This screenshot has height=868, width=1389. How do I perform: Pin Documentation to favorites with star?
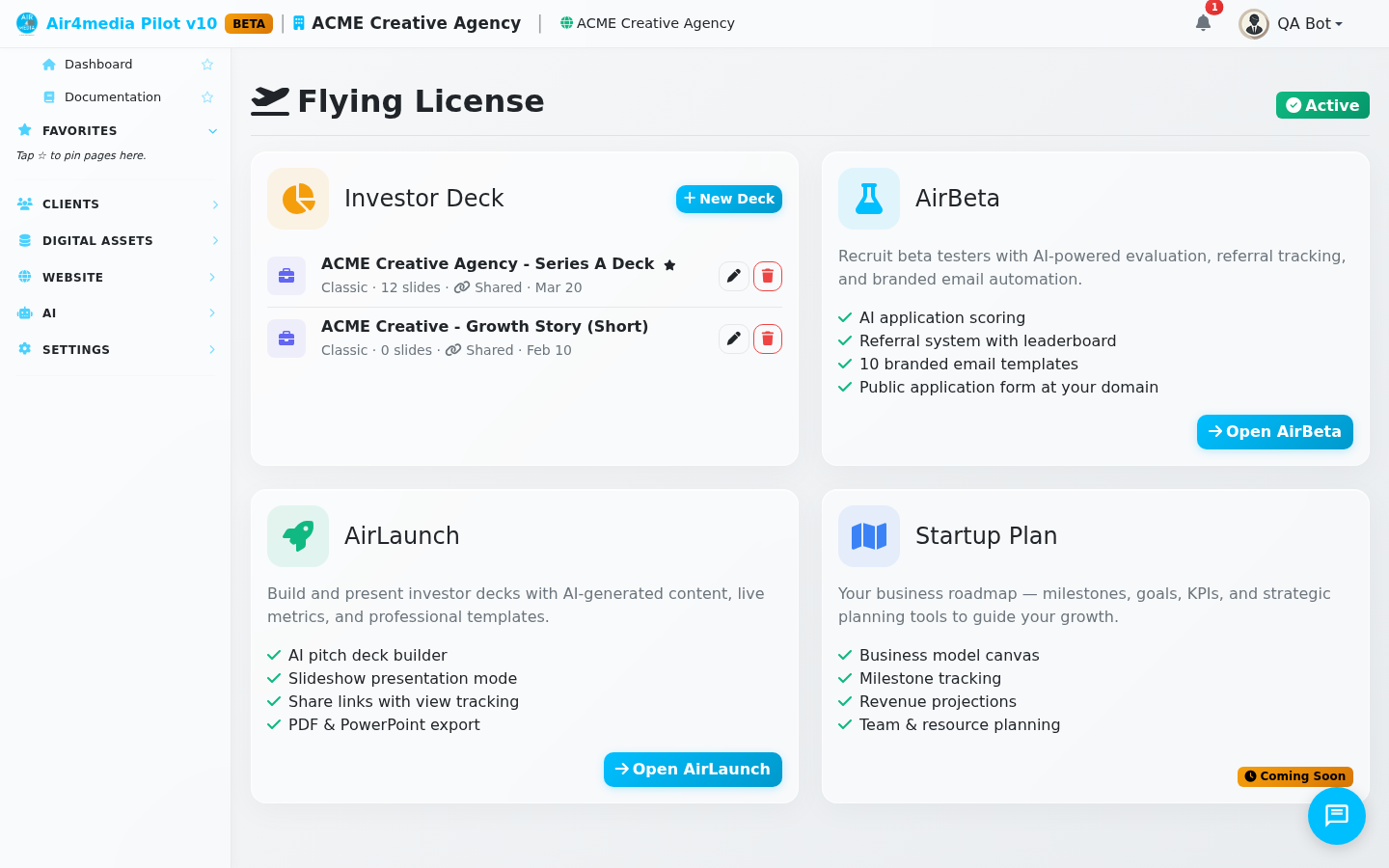coord(207,97)
